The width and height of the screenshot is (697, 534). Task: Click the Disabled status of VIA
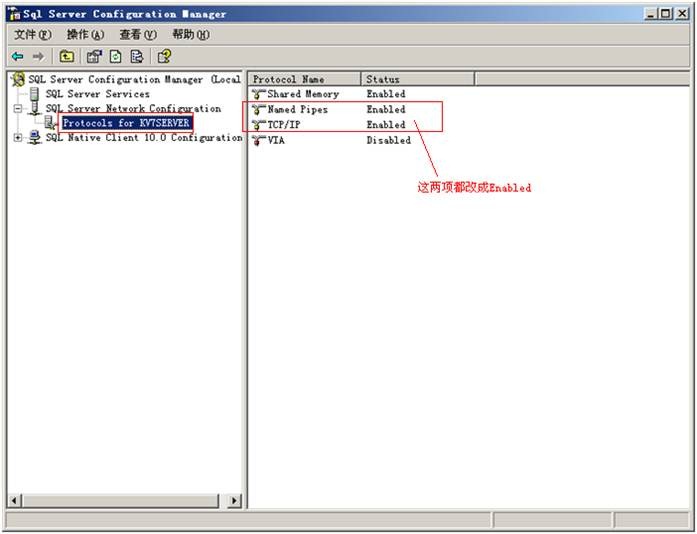(389, 141)
